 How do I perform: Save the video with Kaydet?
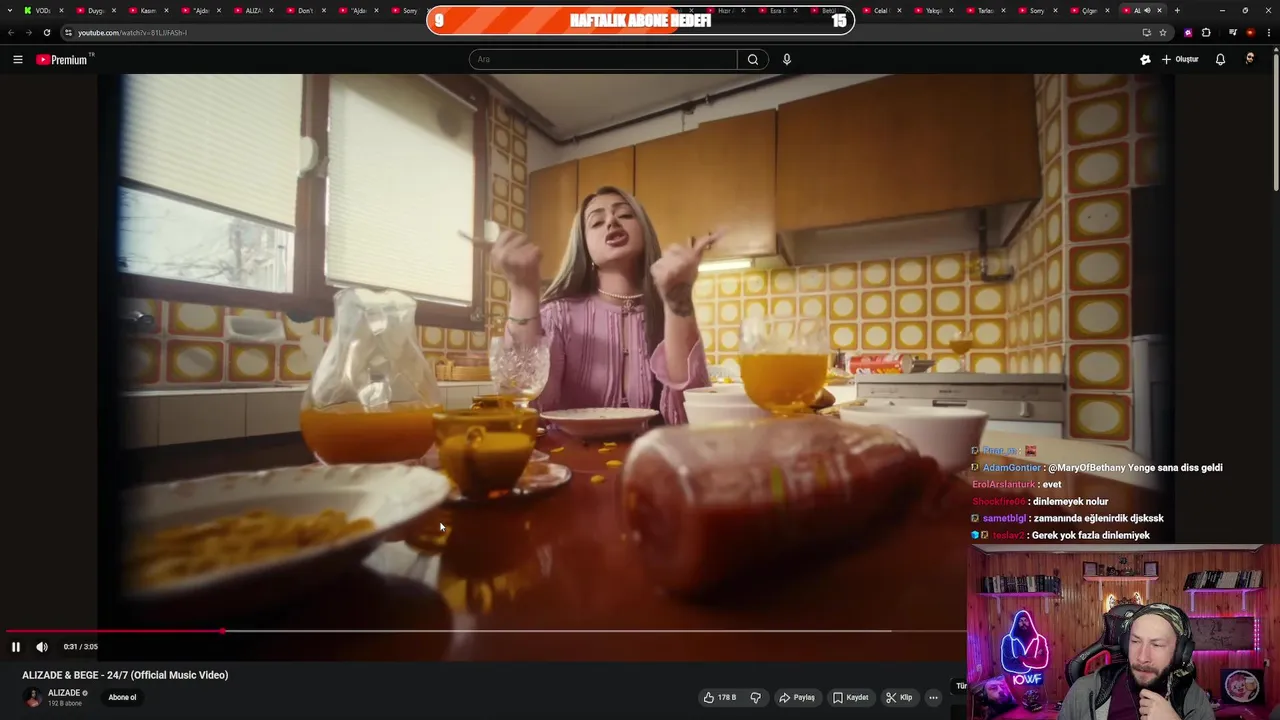851,697
